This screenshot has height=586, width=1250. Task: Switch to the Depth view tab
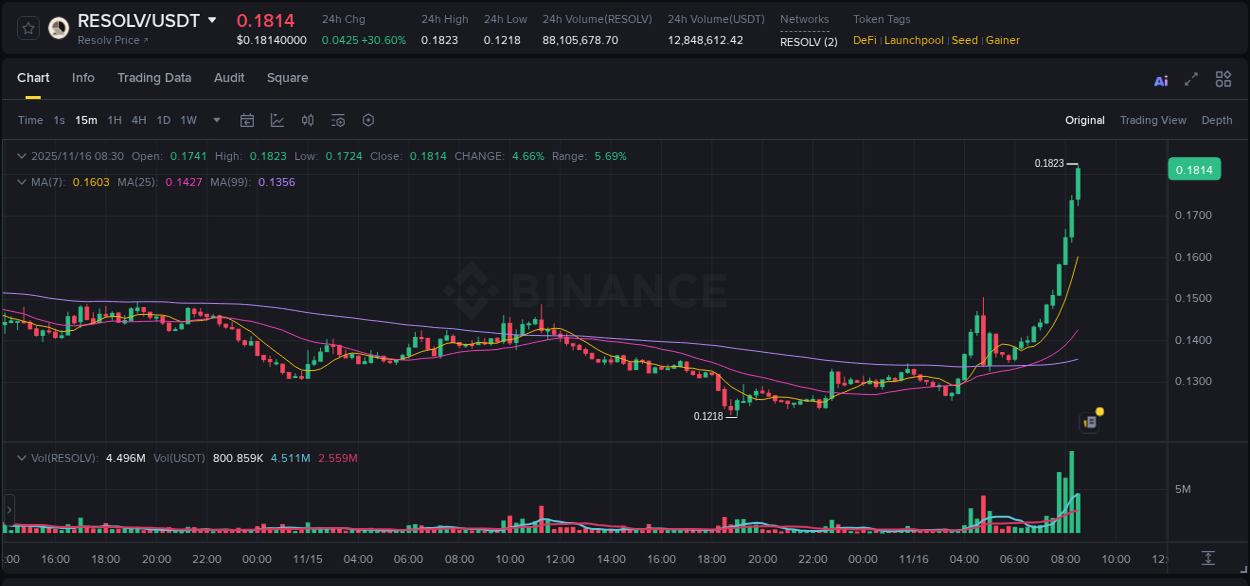pos(1216,120)
